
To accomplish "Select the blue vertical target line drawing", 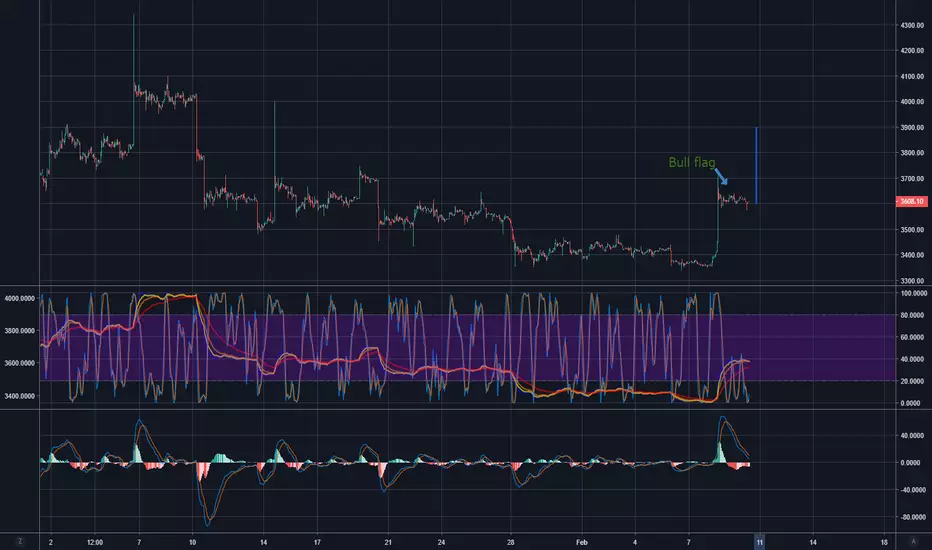I will pos(756,165).
